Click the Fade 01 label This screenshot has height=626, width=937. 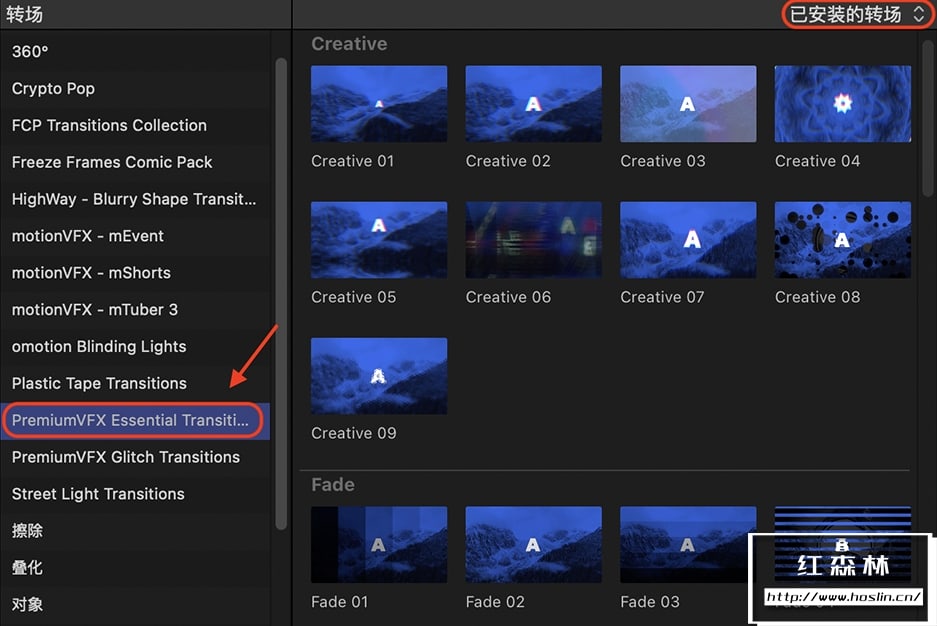click(339, 602)
